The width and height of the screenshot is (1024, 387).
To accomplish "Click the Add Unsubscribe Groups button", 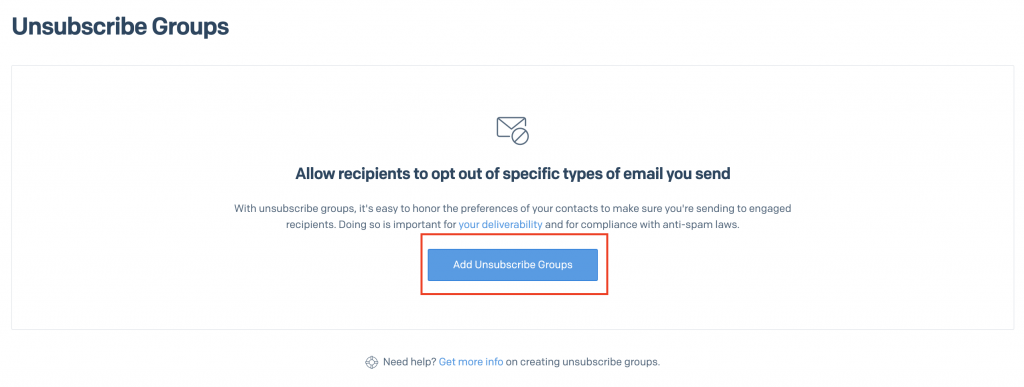I will pyautogui.click(x=513, y=265).
